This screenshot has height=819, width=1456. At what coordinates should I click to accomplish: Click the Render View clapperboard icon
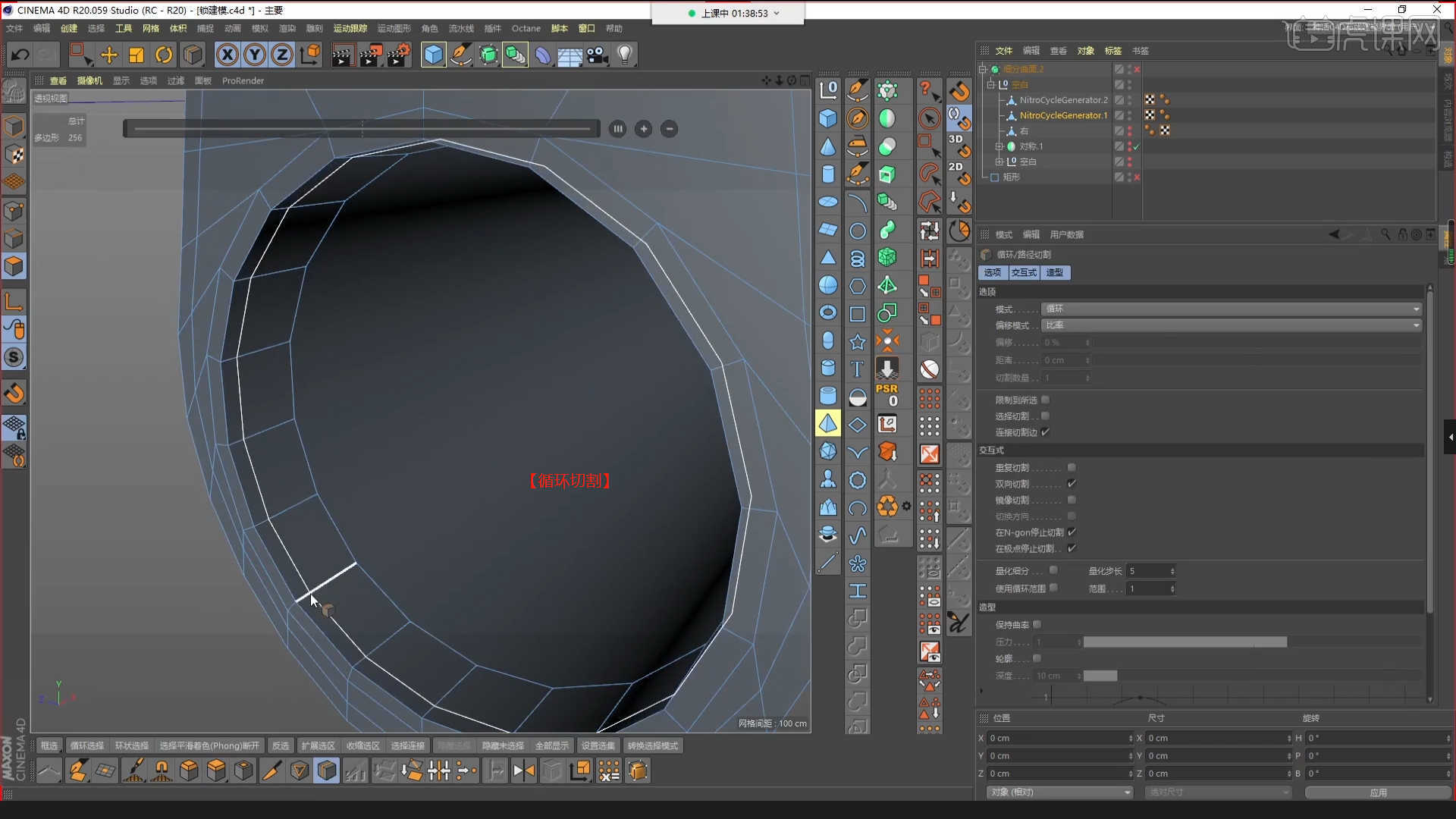pyautogui.click(x=342, y=55)
